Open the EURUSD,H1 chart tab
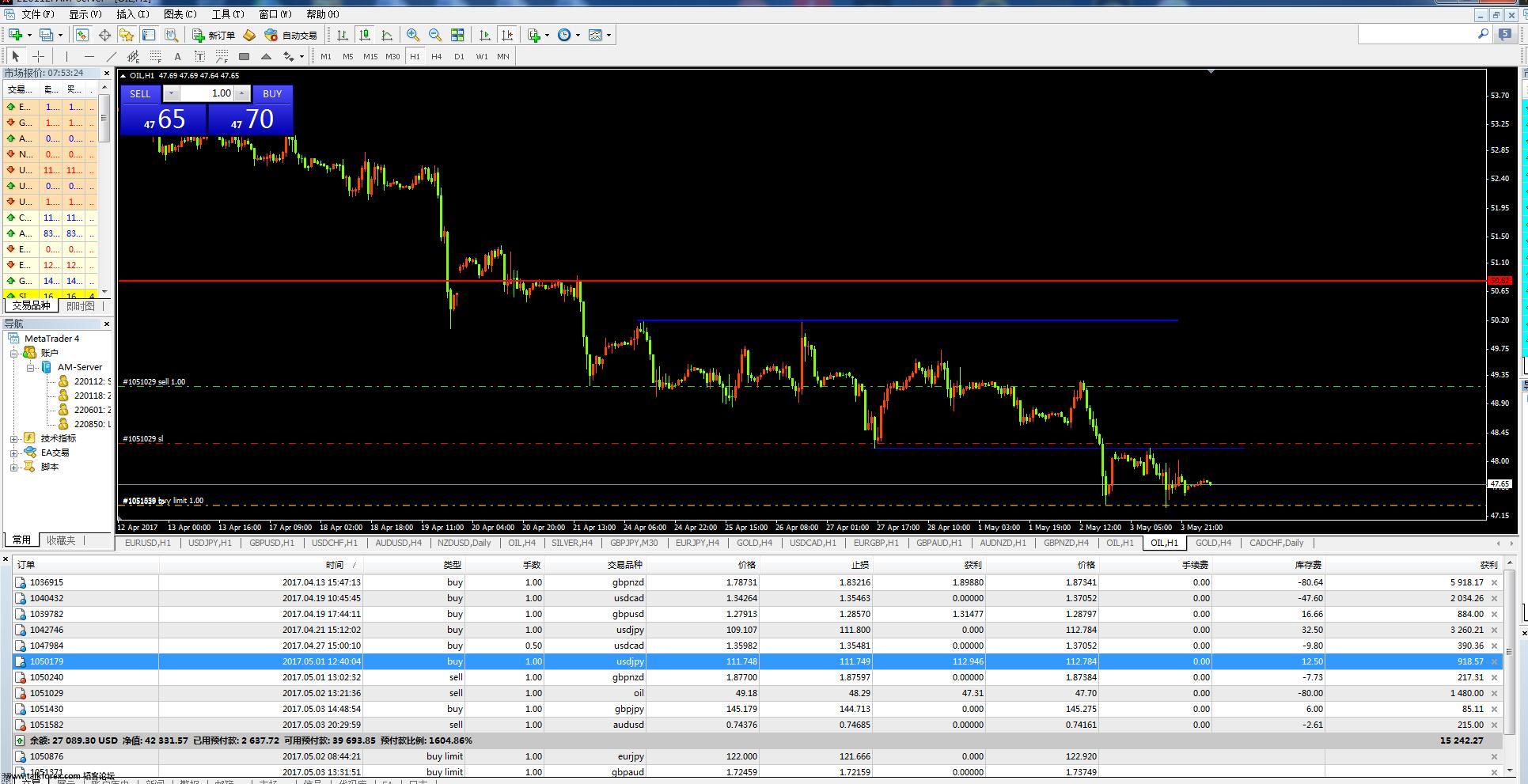 (x=147, y=543)
